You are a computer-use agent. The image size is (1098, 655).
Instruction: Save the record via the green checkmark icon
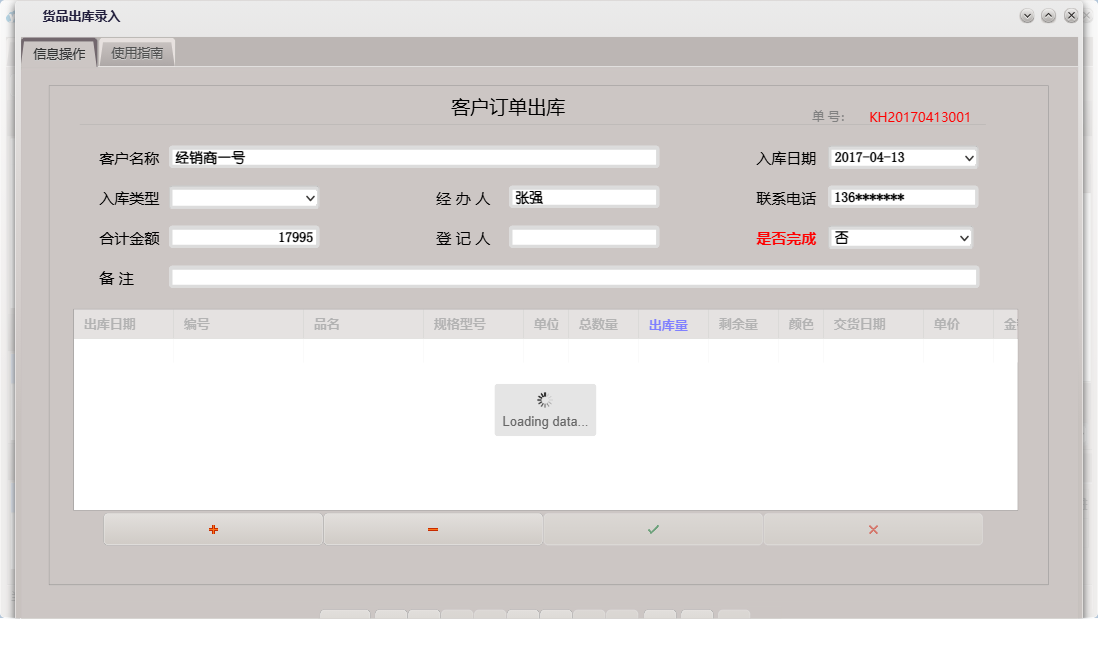652,529
